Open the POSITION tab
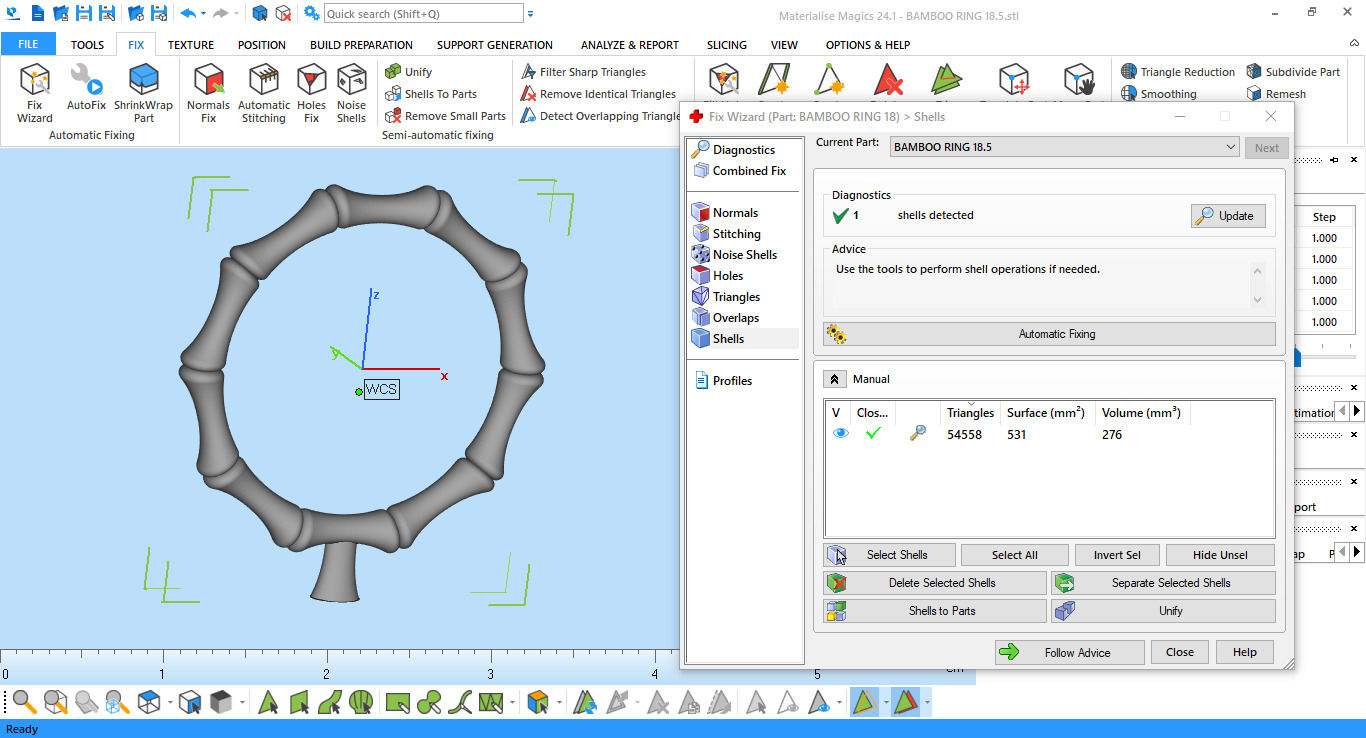Screen dimensions: 1366x738 click(x=262, y=45)
